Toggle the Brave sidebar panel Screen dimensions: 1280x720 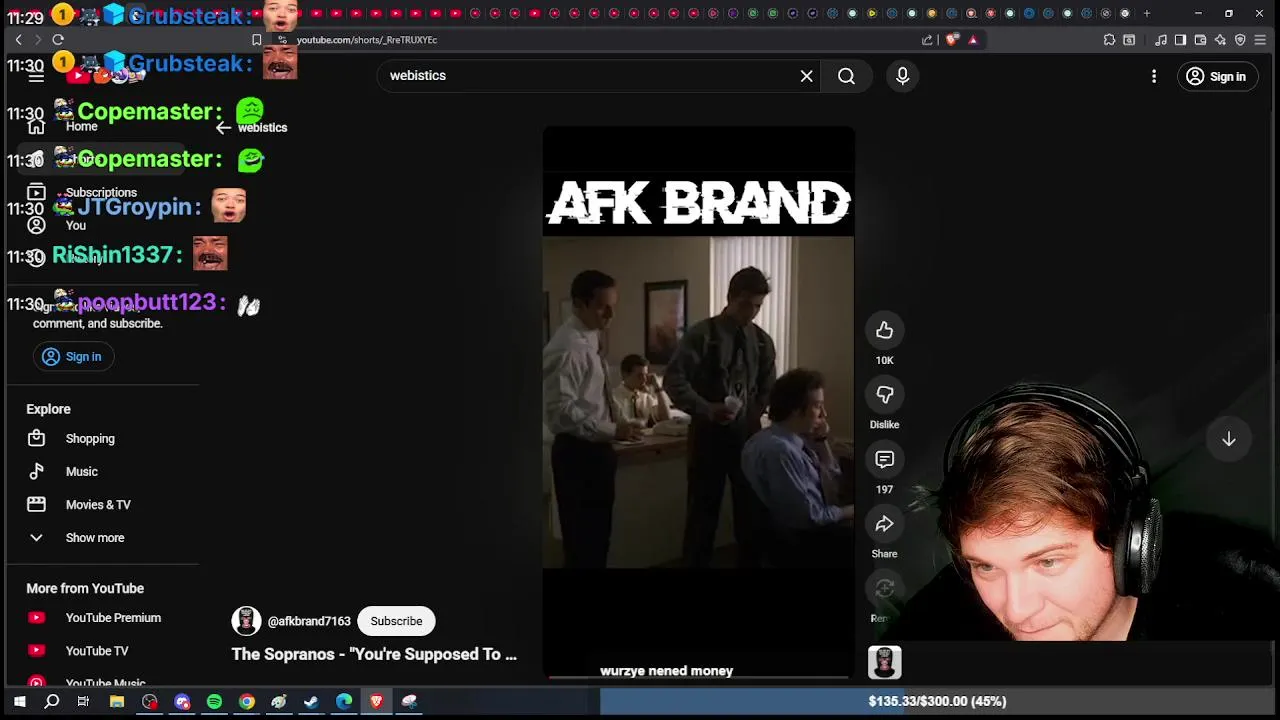click(1180, 40)
